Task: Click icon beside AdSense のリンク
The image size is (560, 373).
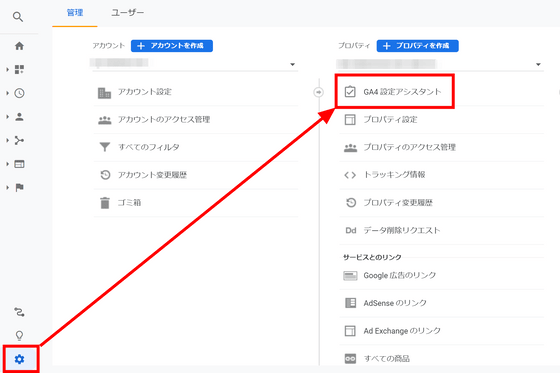Action: tap(350, 303)
